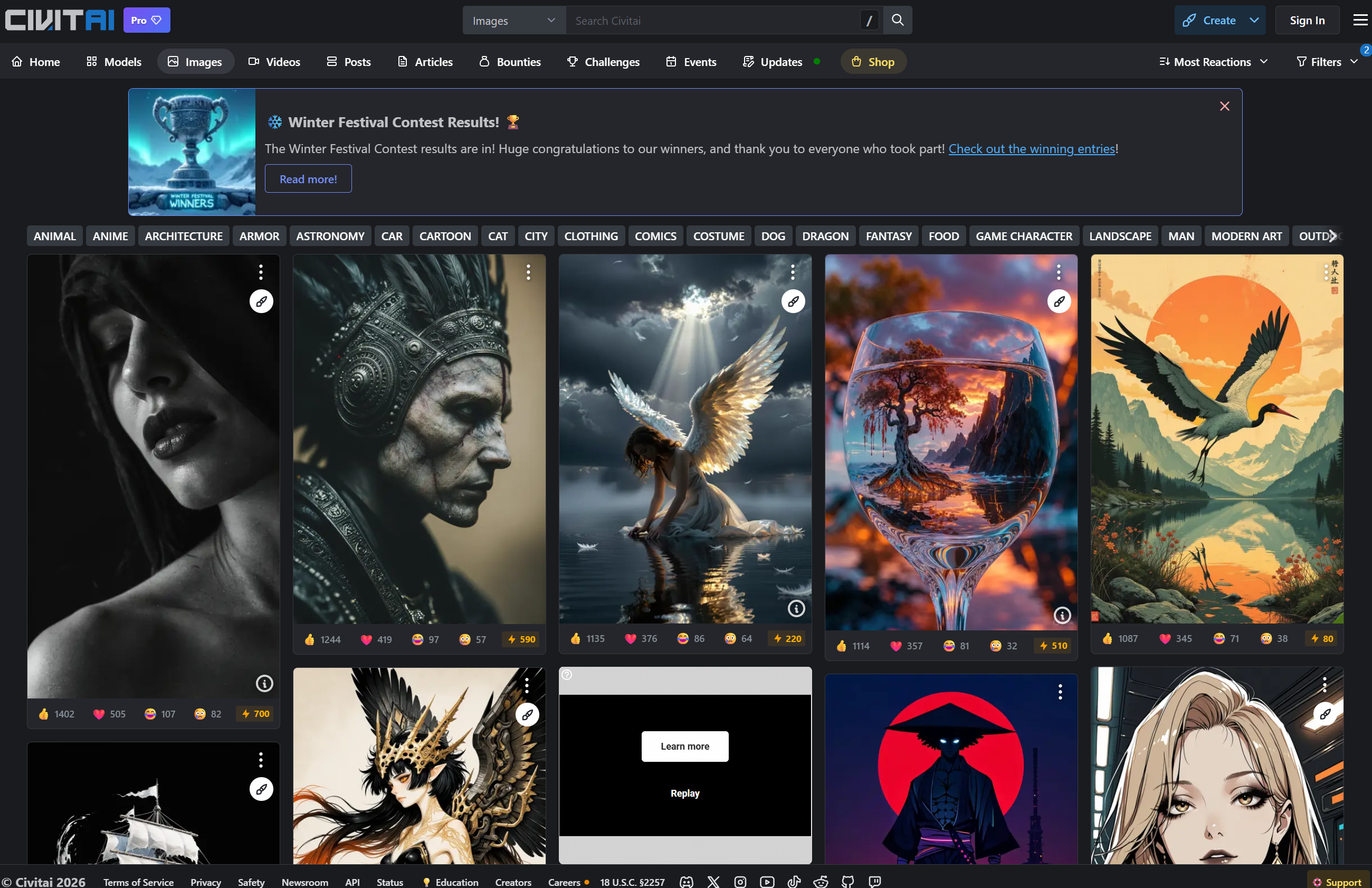1372x888 pixels.
Task: Go to the Articles section
Action: pyautogui.click(x=425, y=61)
